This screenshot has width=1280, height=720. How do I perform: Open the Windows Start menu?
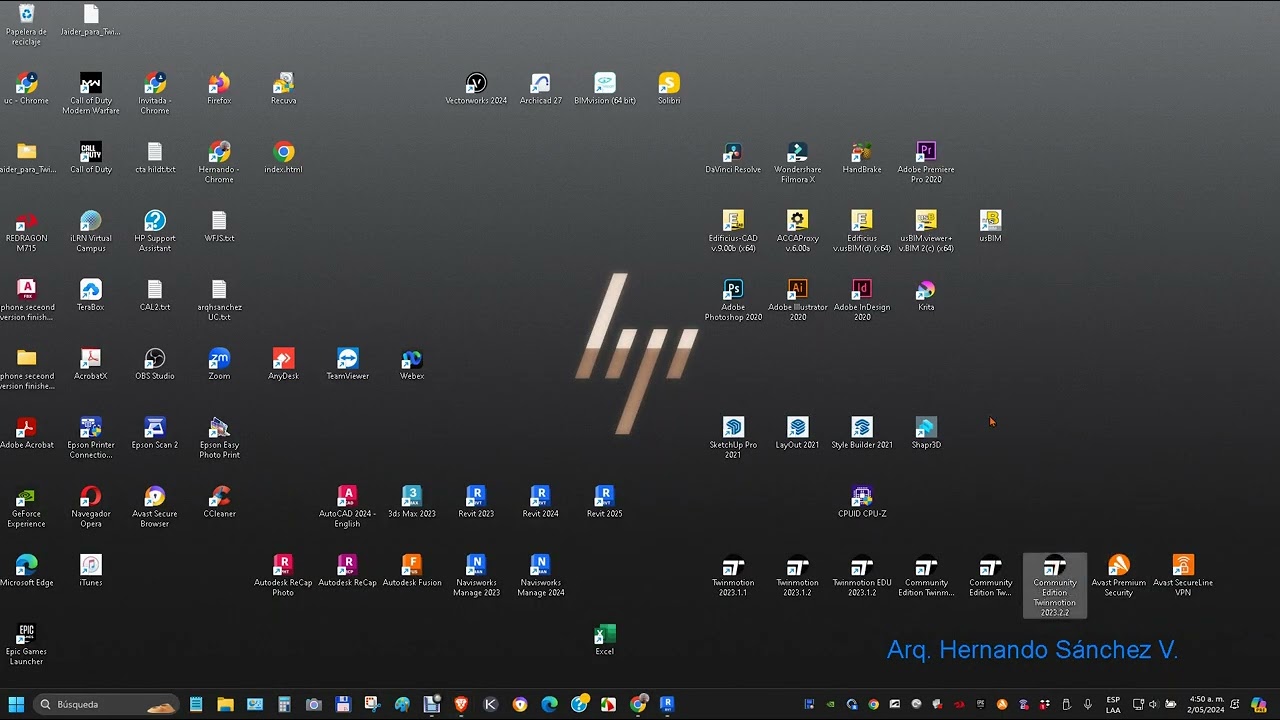pos(16,704)
